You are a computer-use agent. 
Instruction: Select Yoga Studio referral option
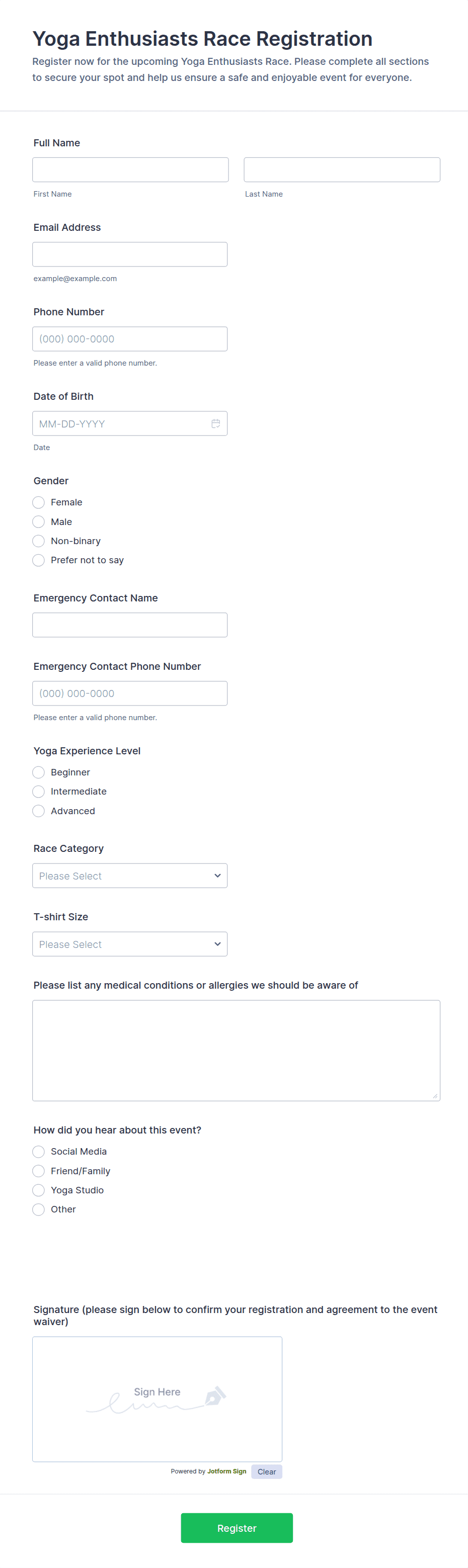pos(38,1190)
